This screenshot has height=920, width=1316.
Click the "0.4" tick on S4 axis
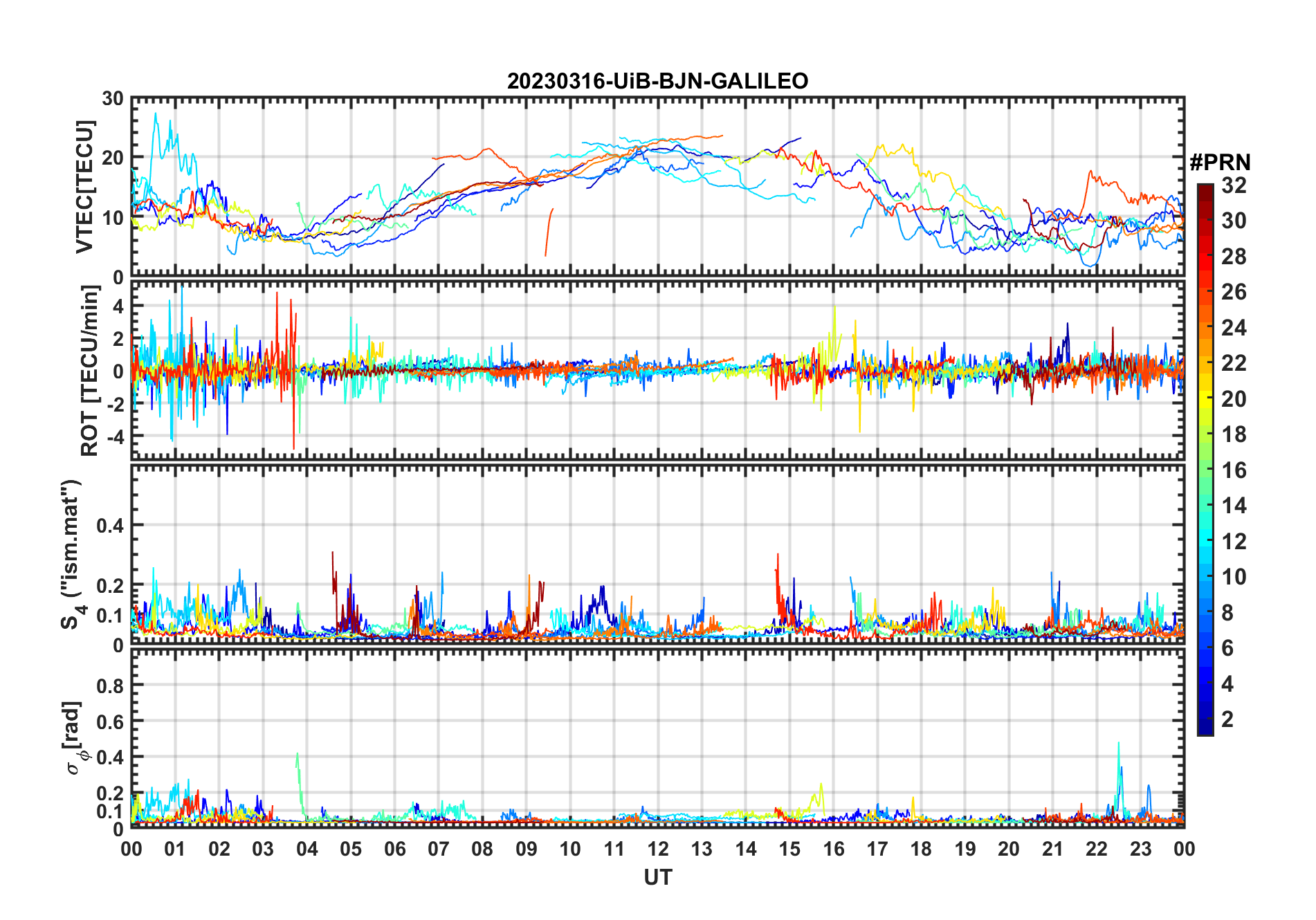pos(110,526)
